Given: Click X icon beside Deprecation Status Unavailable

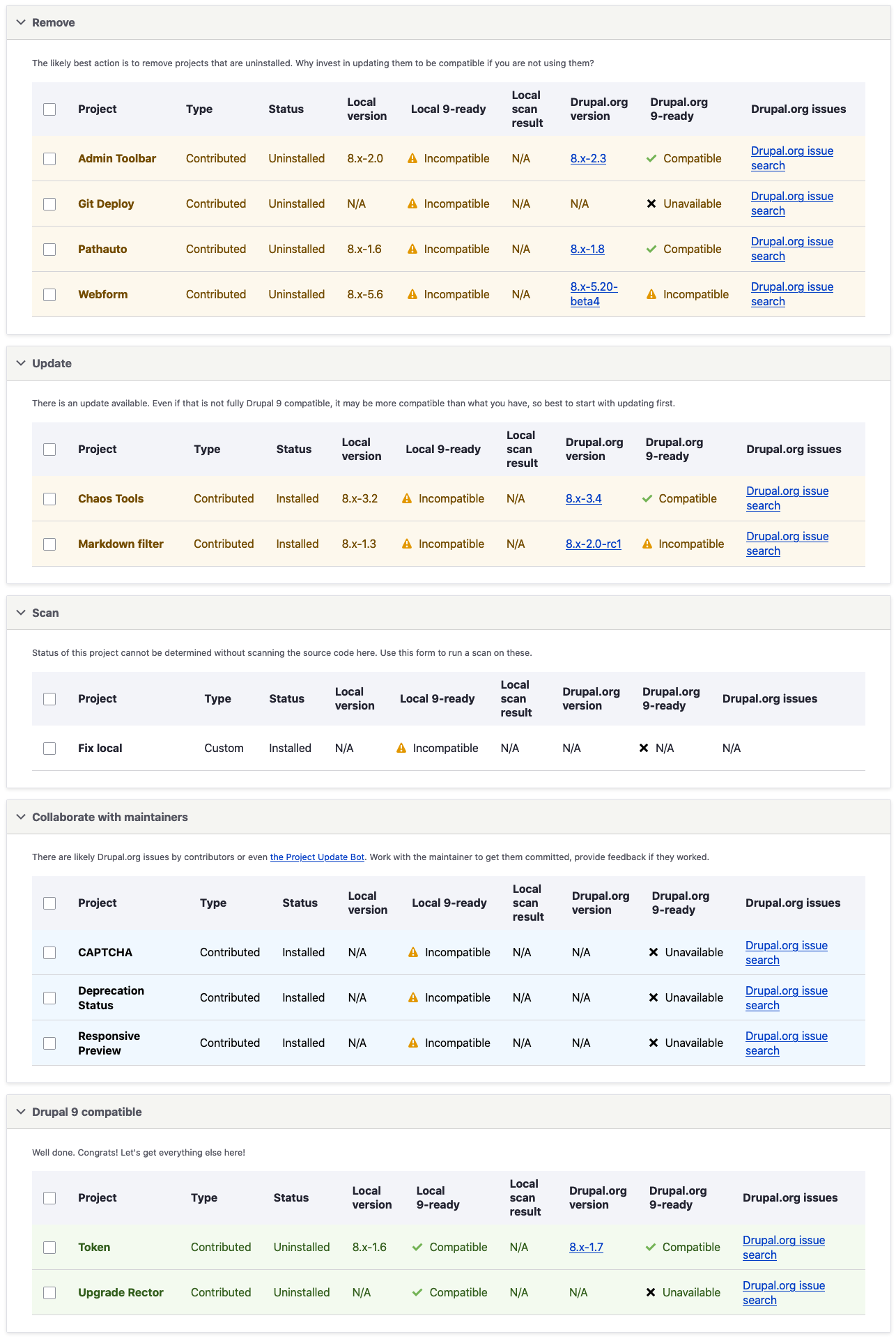Looking at the screenshot, I should (x=654, y=997).
